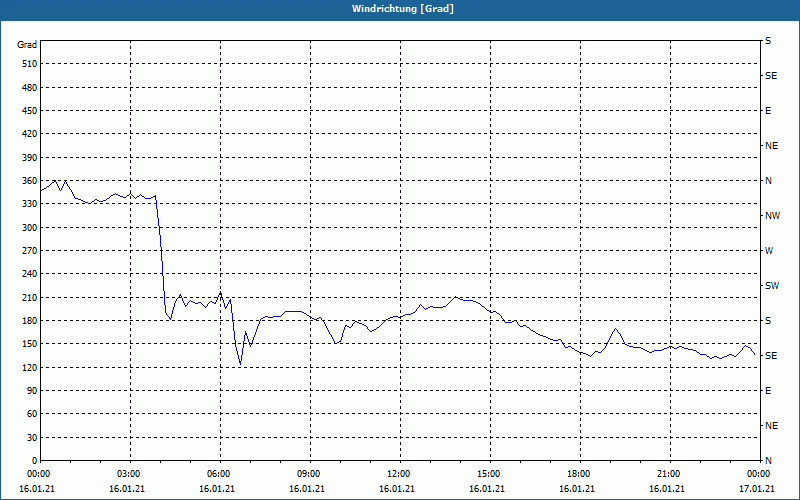Click the 16.01.21 date under 12:00
Viewport: 800px width, 500px height.
click(x=397, y=489)
